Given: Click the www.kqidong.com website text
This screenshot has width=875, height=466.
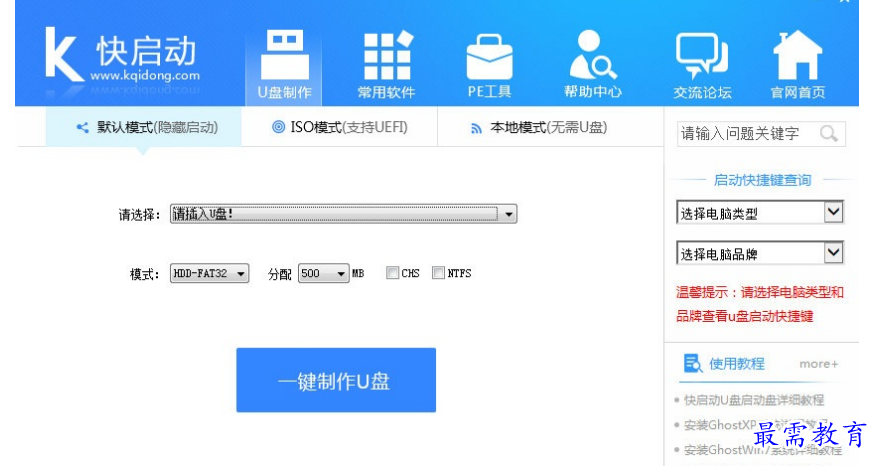Looking at the screenshot, I should (x=145, y=75).
